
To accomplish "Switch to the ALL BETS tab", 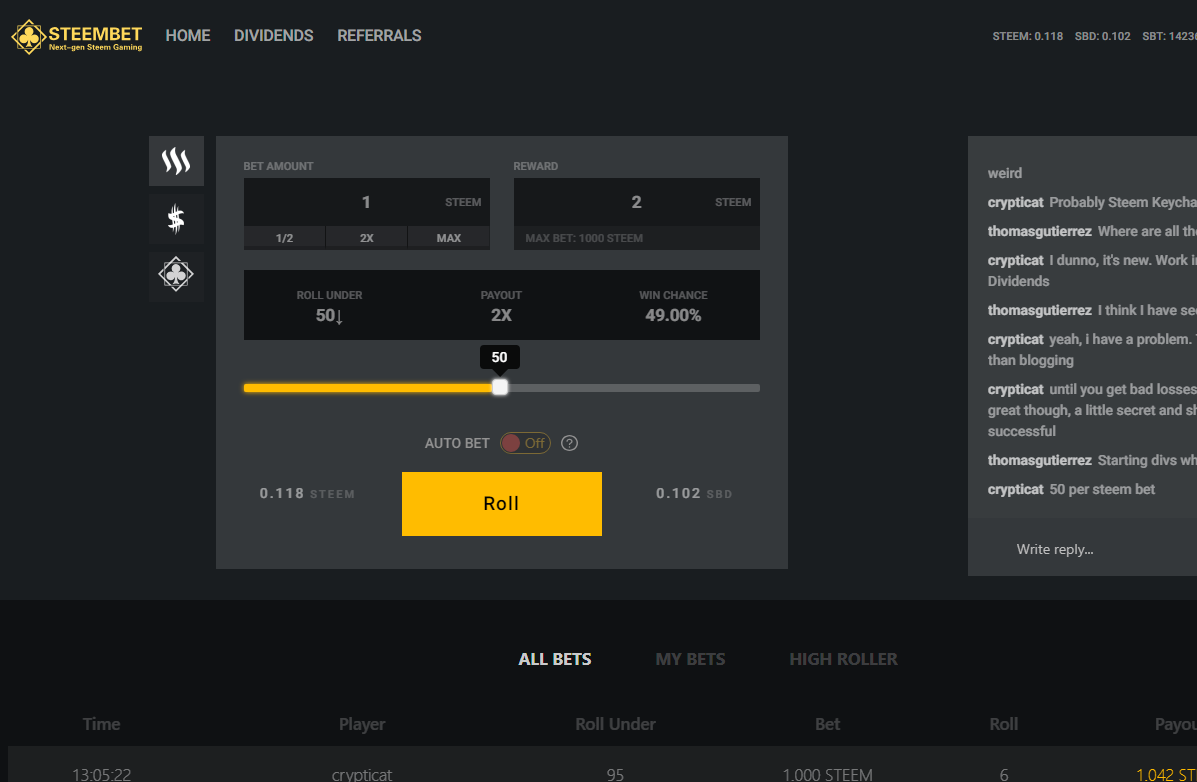I will [x=555, y=659].
